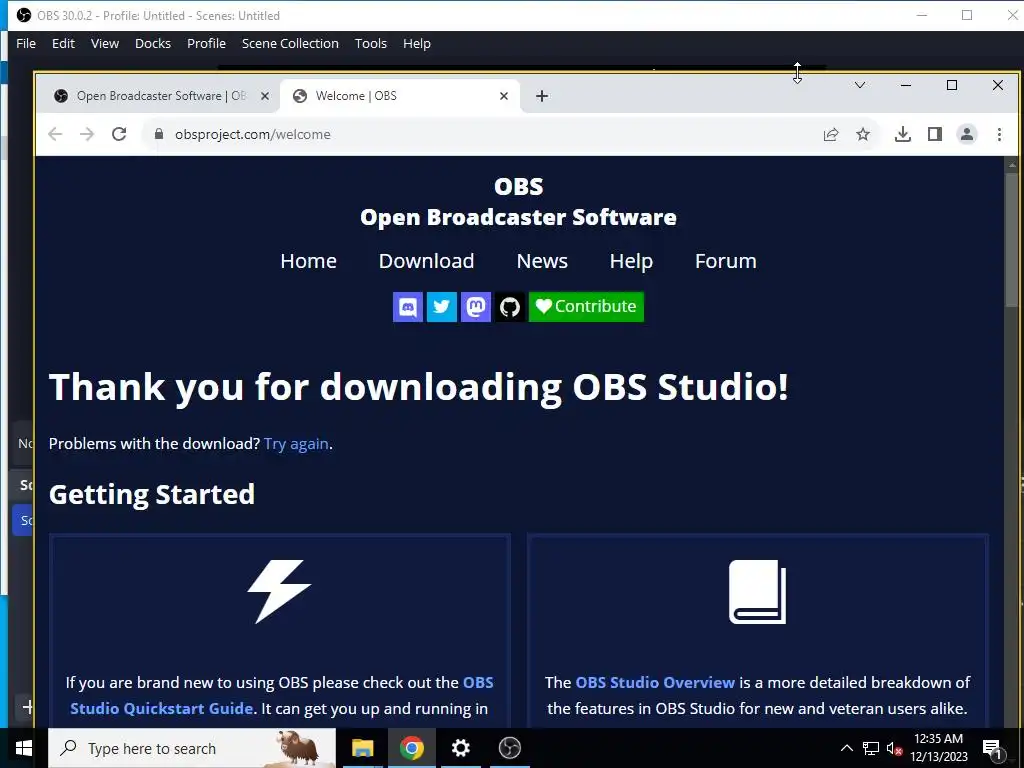1024x768 pixels.
Task: Add a scene with the OBS plus button
Action: (x=27, y=707)
